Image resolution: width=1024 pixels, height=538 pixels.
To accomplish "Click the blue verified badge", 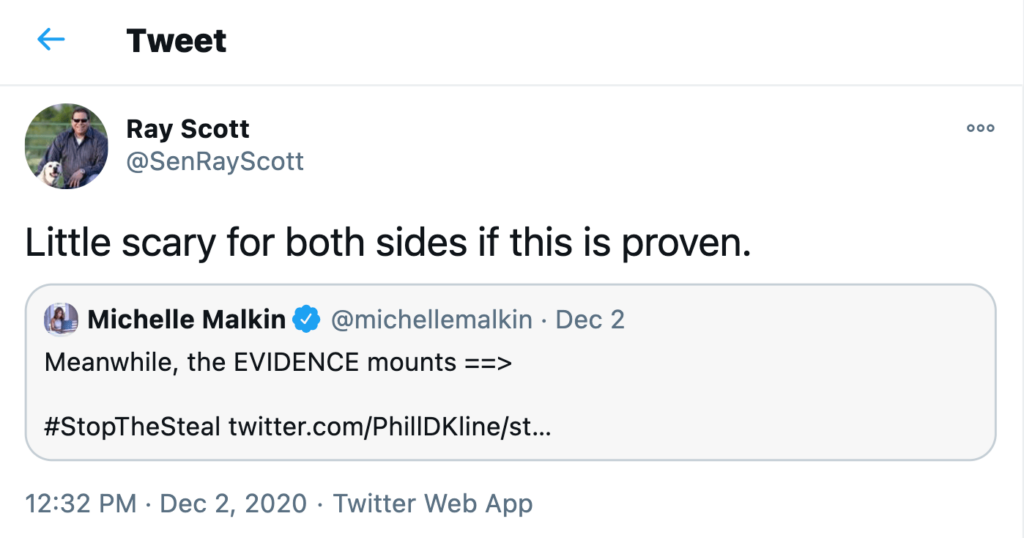I will tap(306, 320).
